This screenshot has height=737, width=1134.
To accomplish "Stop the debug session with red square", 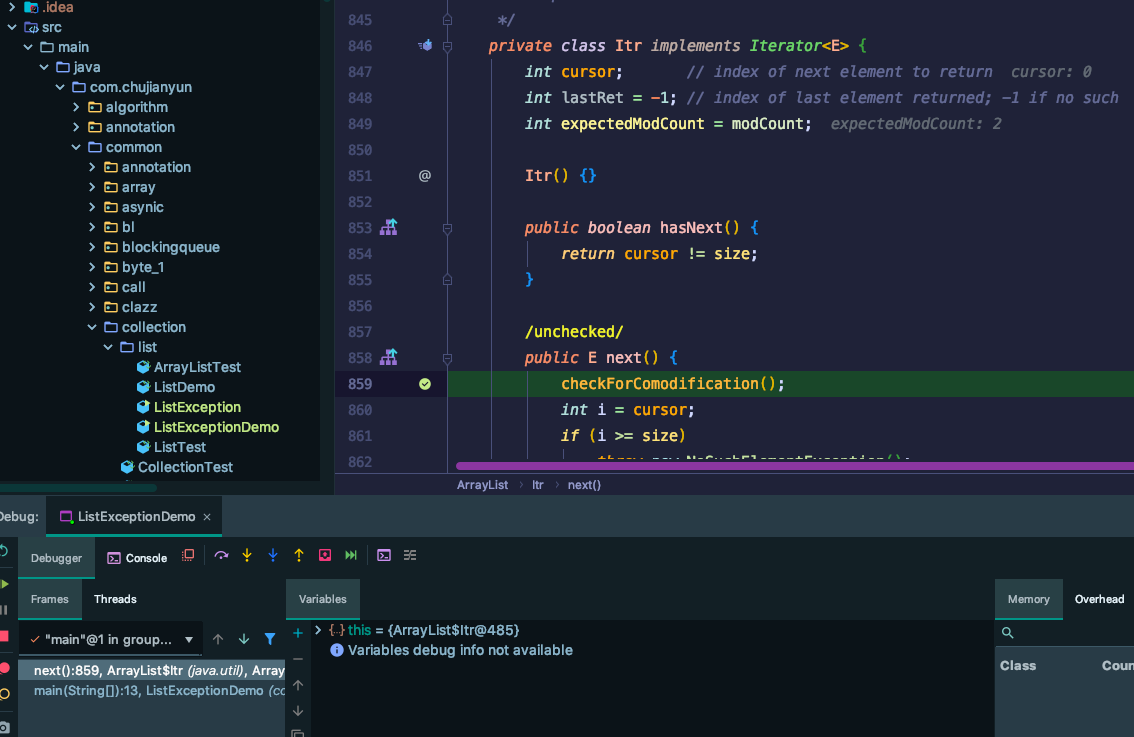I will click(x=4, y=636).
